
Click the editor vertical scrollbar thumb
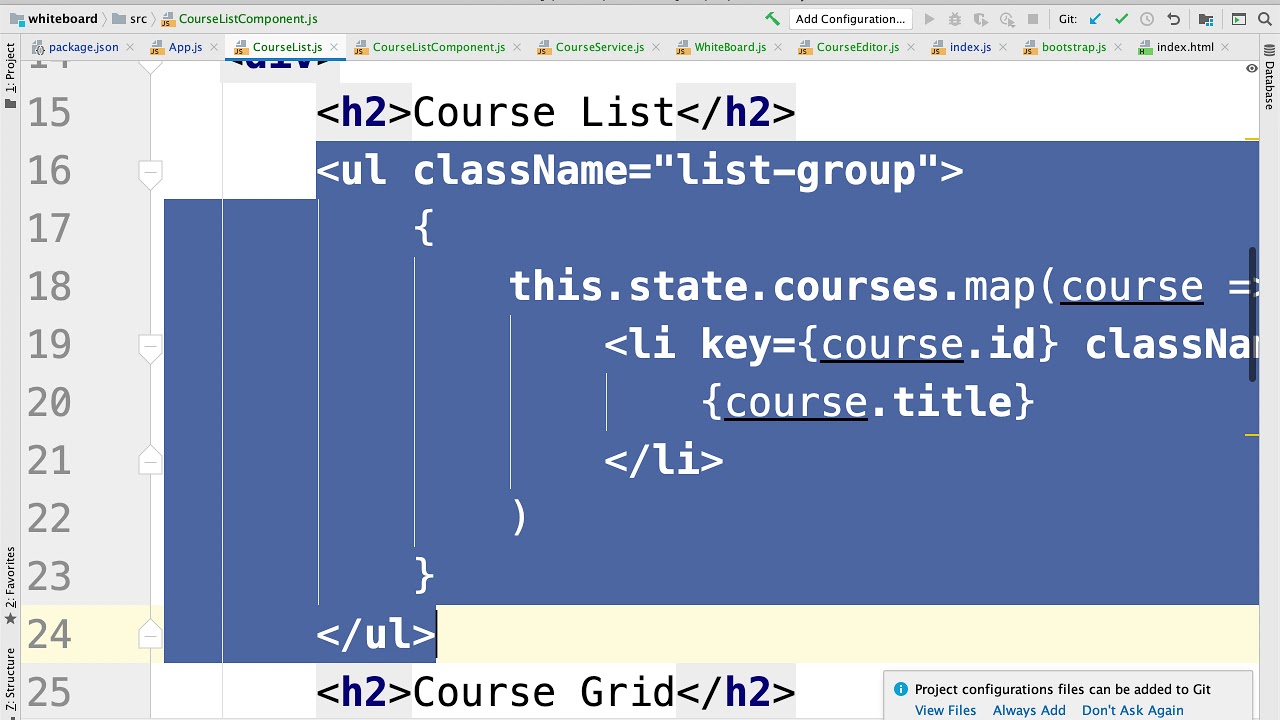tap(1252, 315)
